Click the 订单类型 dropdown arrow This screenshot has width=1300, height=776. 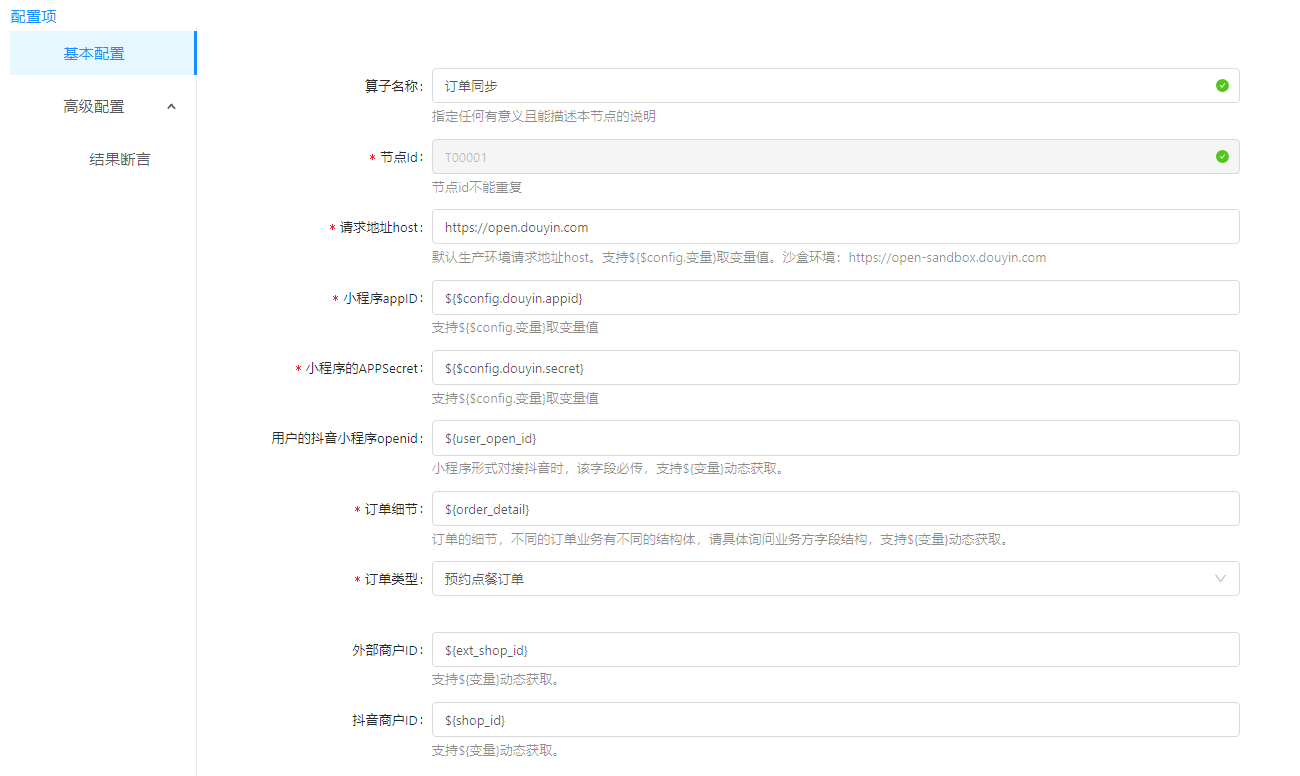click(1220, 579)
